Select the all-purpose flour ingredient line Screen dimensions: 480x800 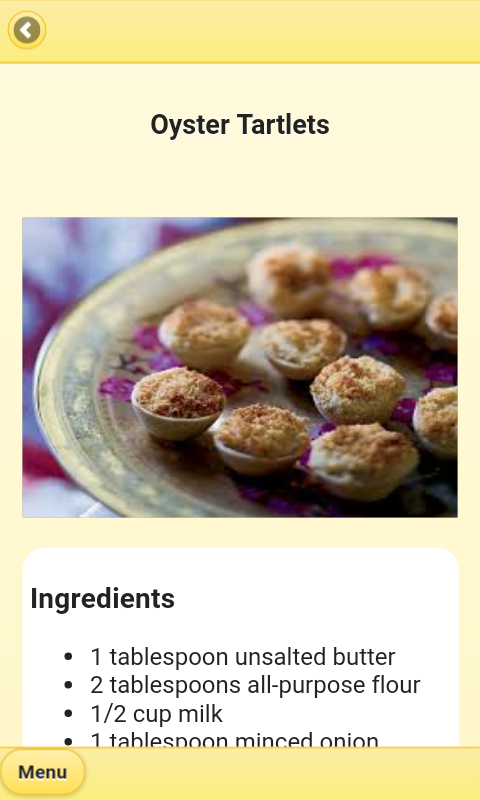pos(255,685)
